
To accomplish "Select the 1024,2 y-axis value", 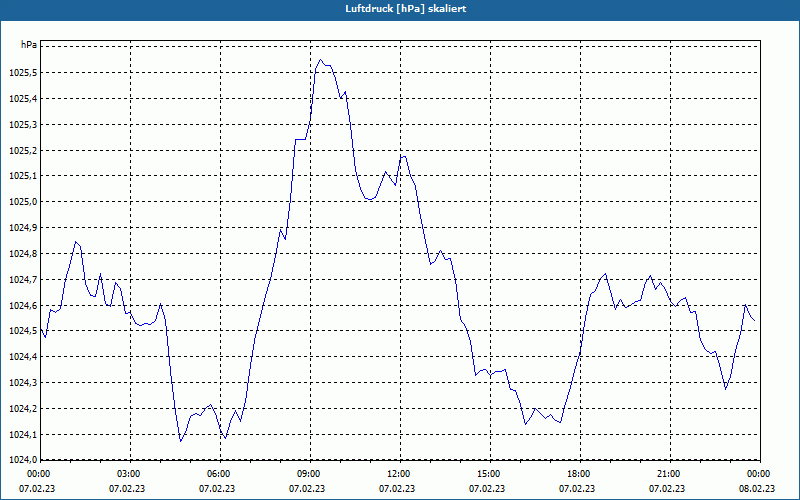I will (23, 409).
